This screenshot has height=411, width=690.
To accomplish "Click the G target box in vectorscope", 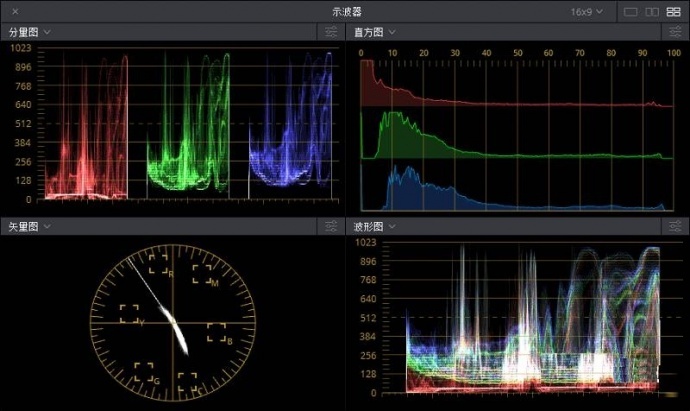I will click(143, 372).
